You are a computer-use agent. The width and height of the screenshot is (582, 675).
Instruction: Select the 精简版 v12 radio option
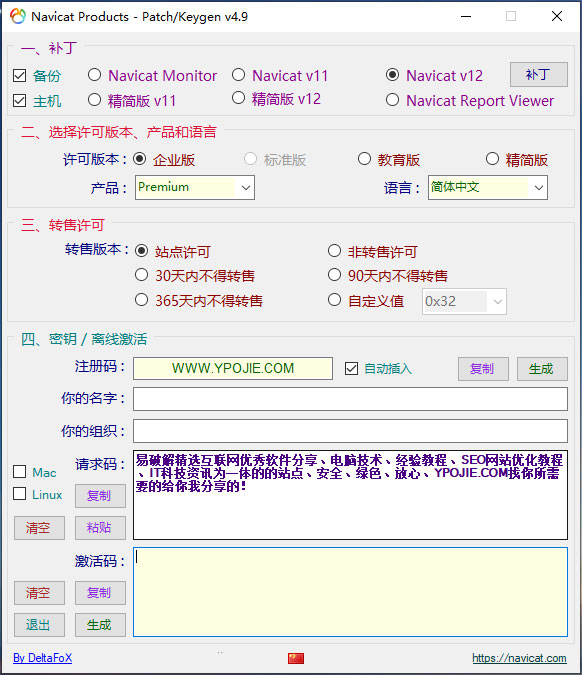tap(238, 98)
